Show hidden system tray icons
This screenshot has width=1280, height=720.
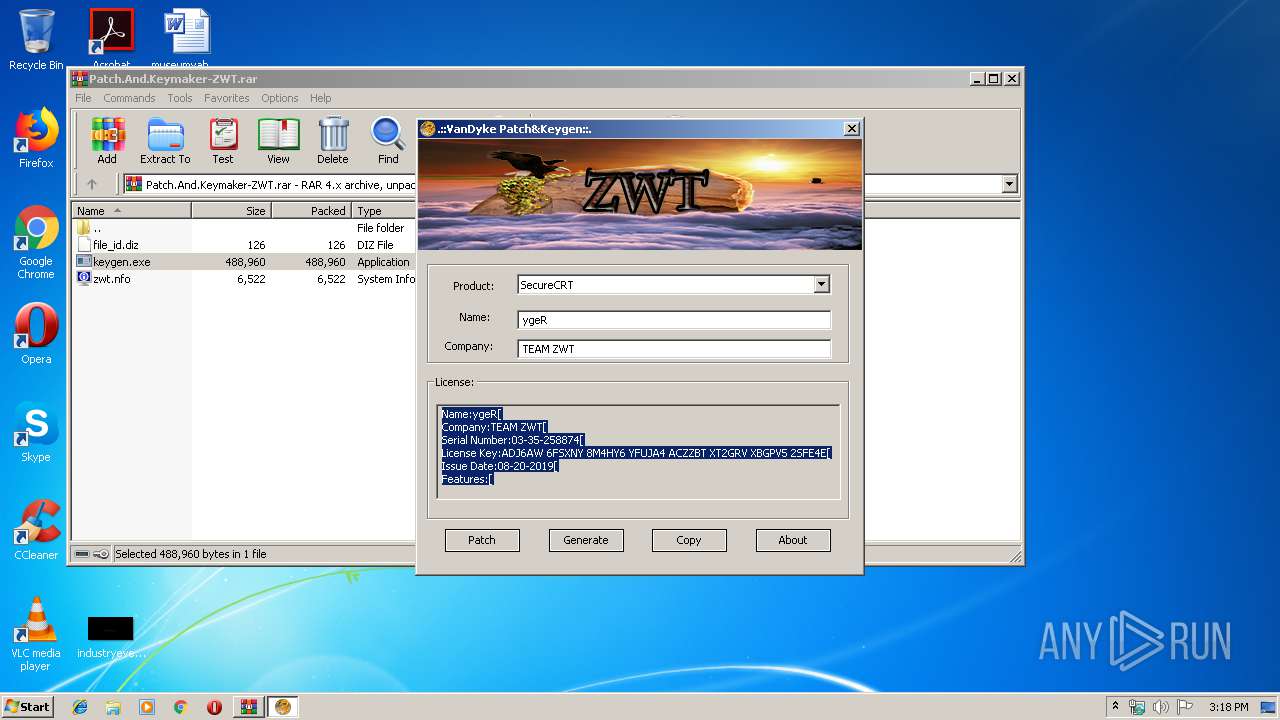[1115, 707]
